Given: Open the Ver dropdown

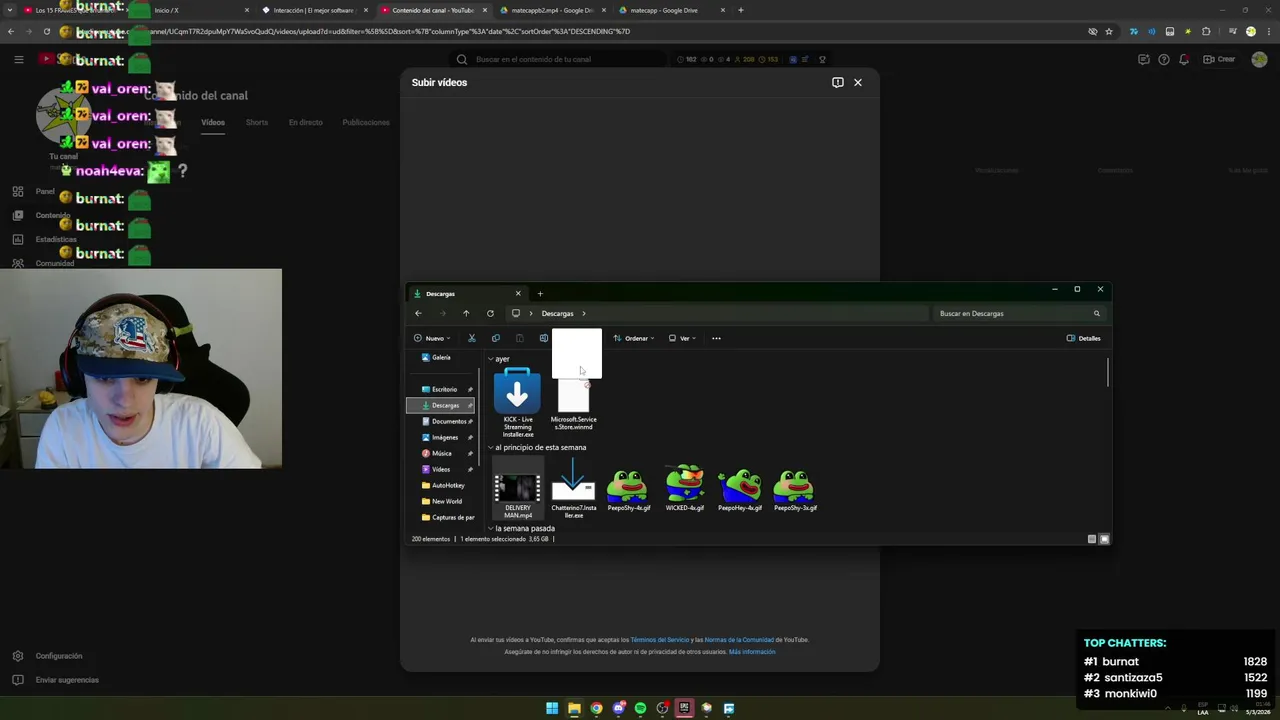Looking at the screenshot, I should [682, 338].
